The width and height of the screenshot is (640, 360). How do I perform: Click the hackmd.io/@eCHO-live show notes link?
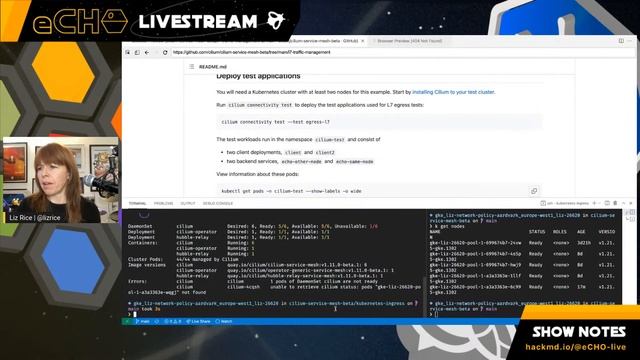(x=576, y=347)
